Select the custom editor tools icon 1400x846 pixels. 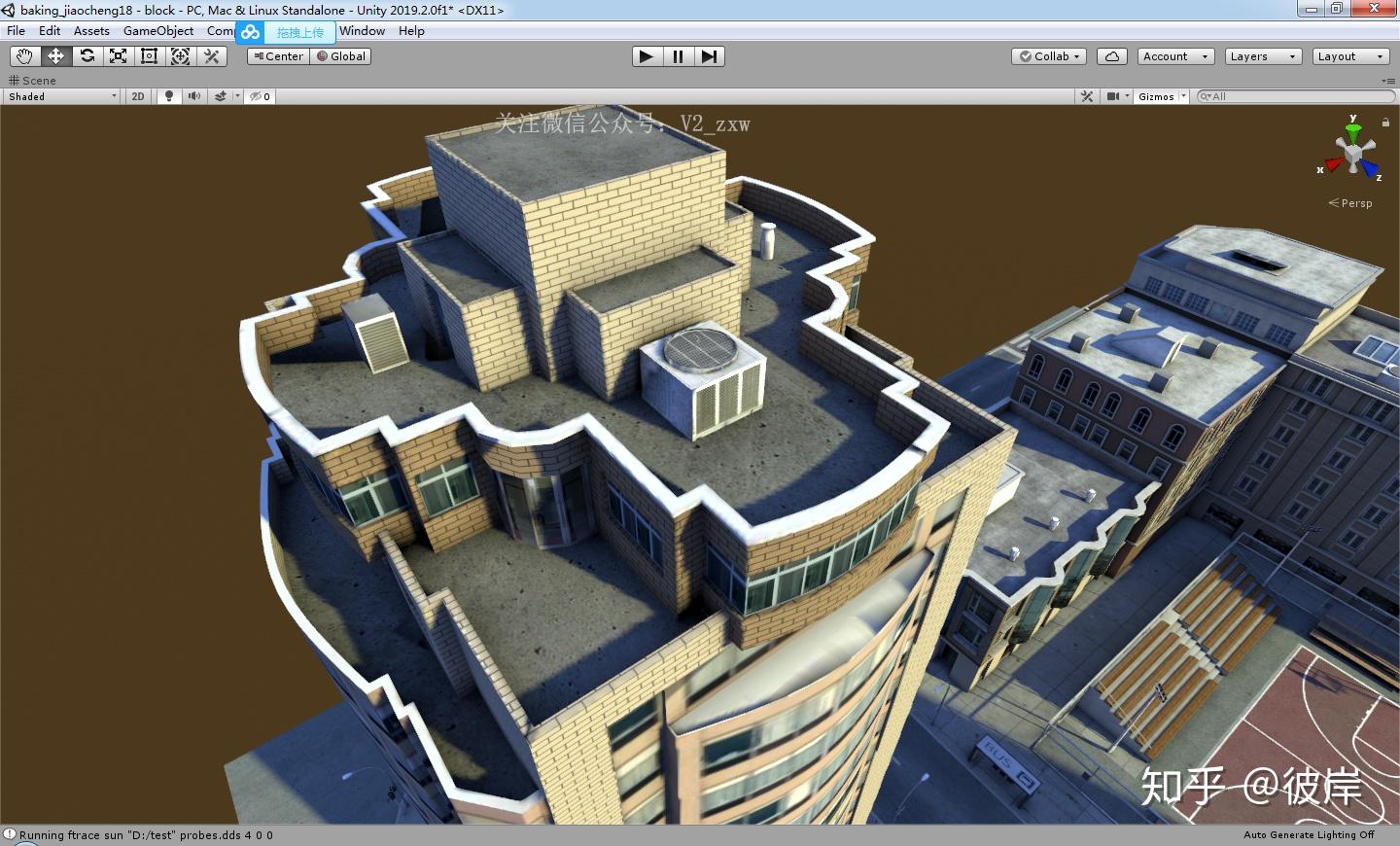point(211,56)
